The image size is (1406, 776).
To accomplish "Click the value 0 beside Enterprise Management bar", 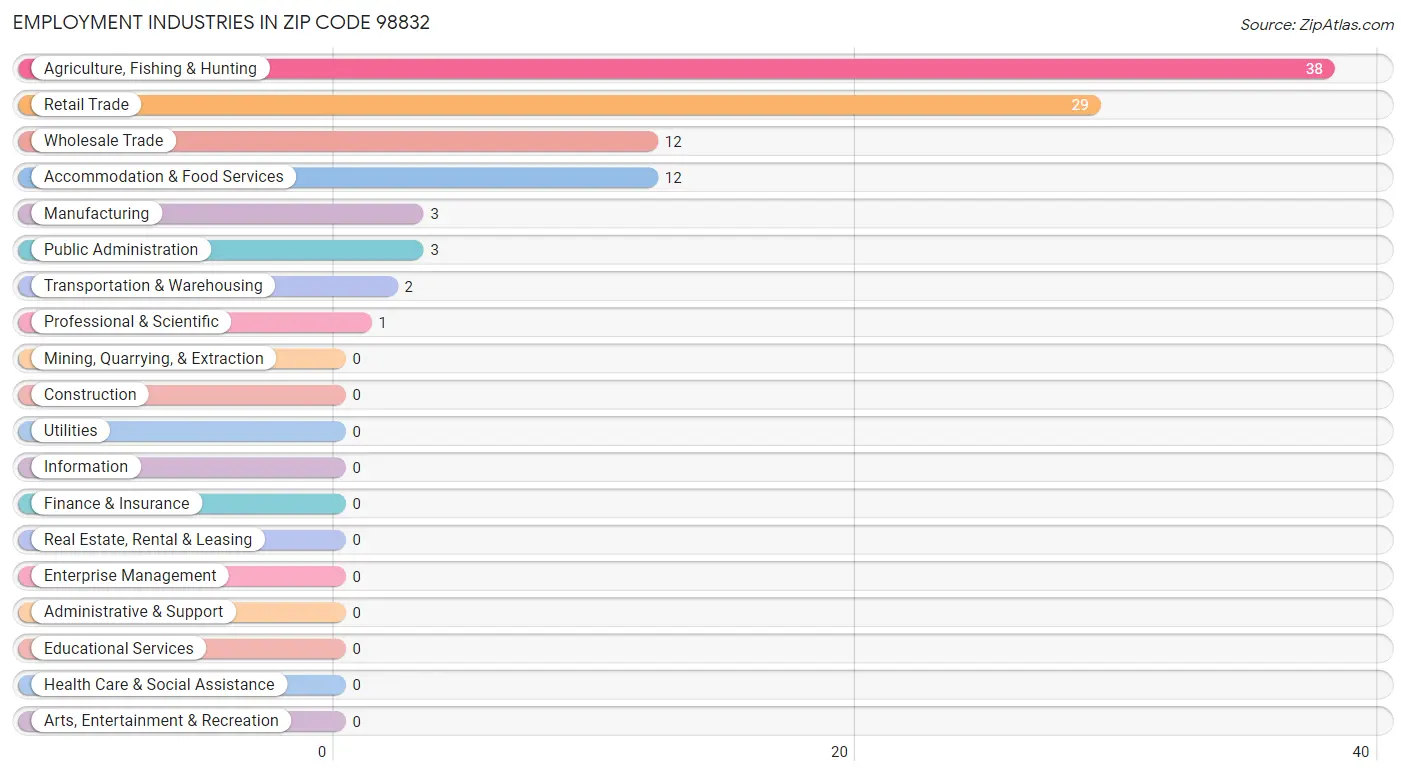I will pyautogui.click(x=356, y=576).
